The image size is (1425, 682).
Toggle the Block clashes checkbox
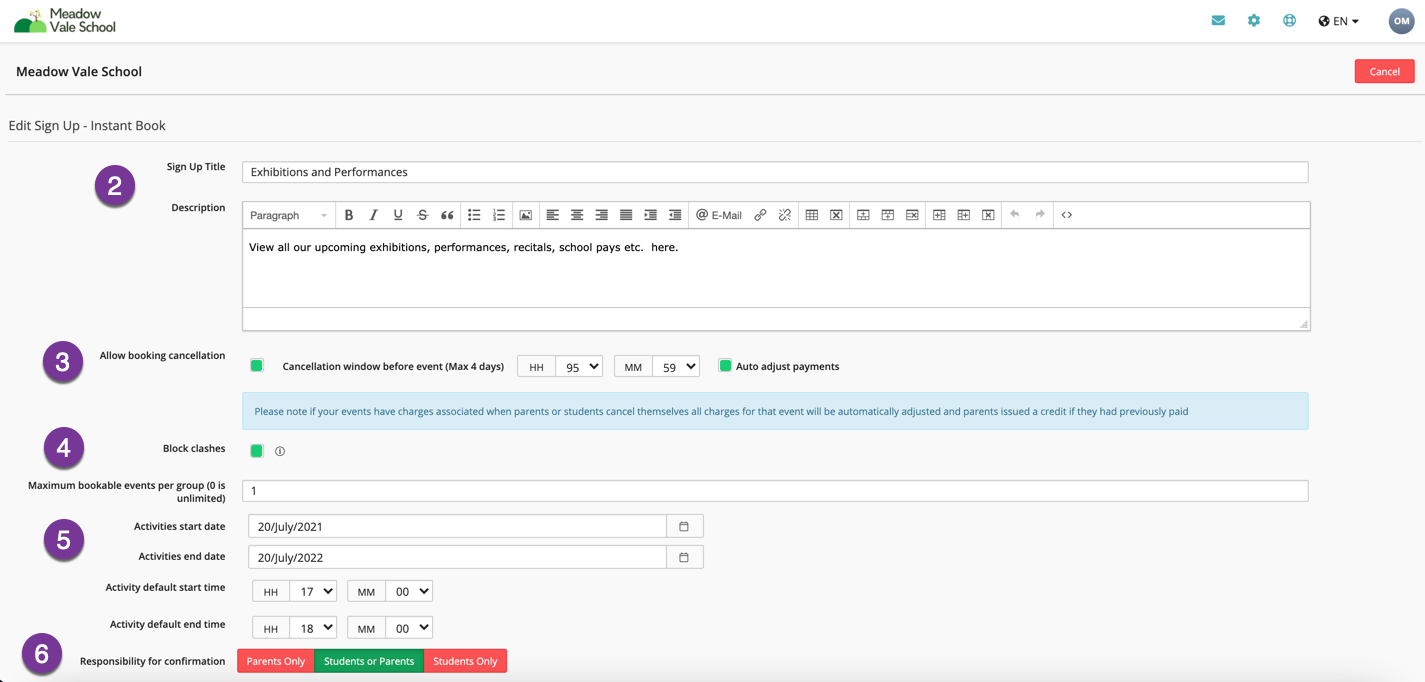point(257,451)
